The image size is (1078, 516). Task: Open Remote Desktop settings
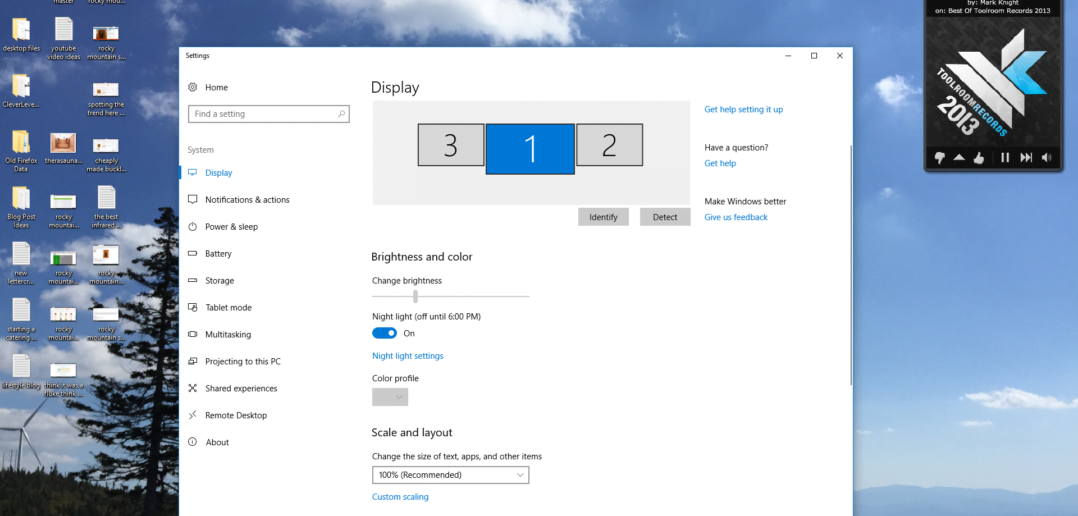pyautogui.click(x=236, y=416)
